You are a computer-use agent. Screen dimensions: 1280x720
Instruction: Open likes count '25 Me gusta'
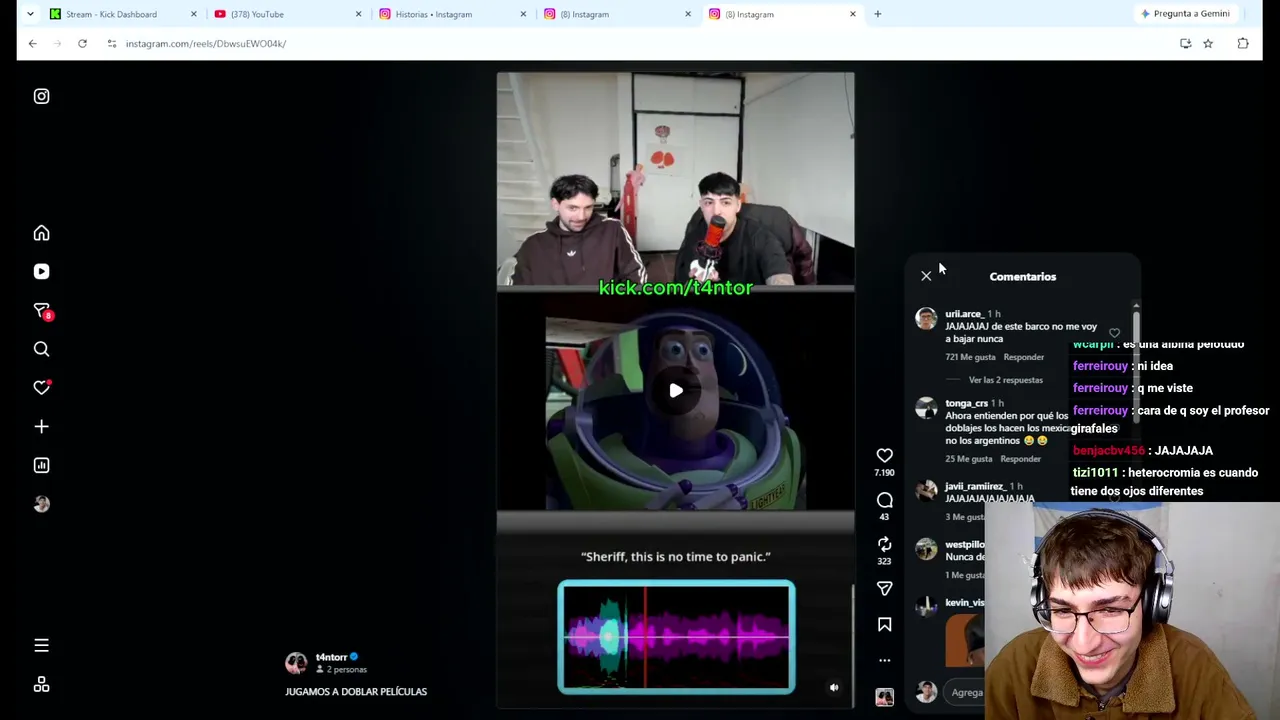click(x=969, y=459)
